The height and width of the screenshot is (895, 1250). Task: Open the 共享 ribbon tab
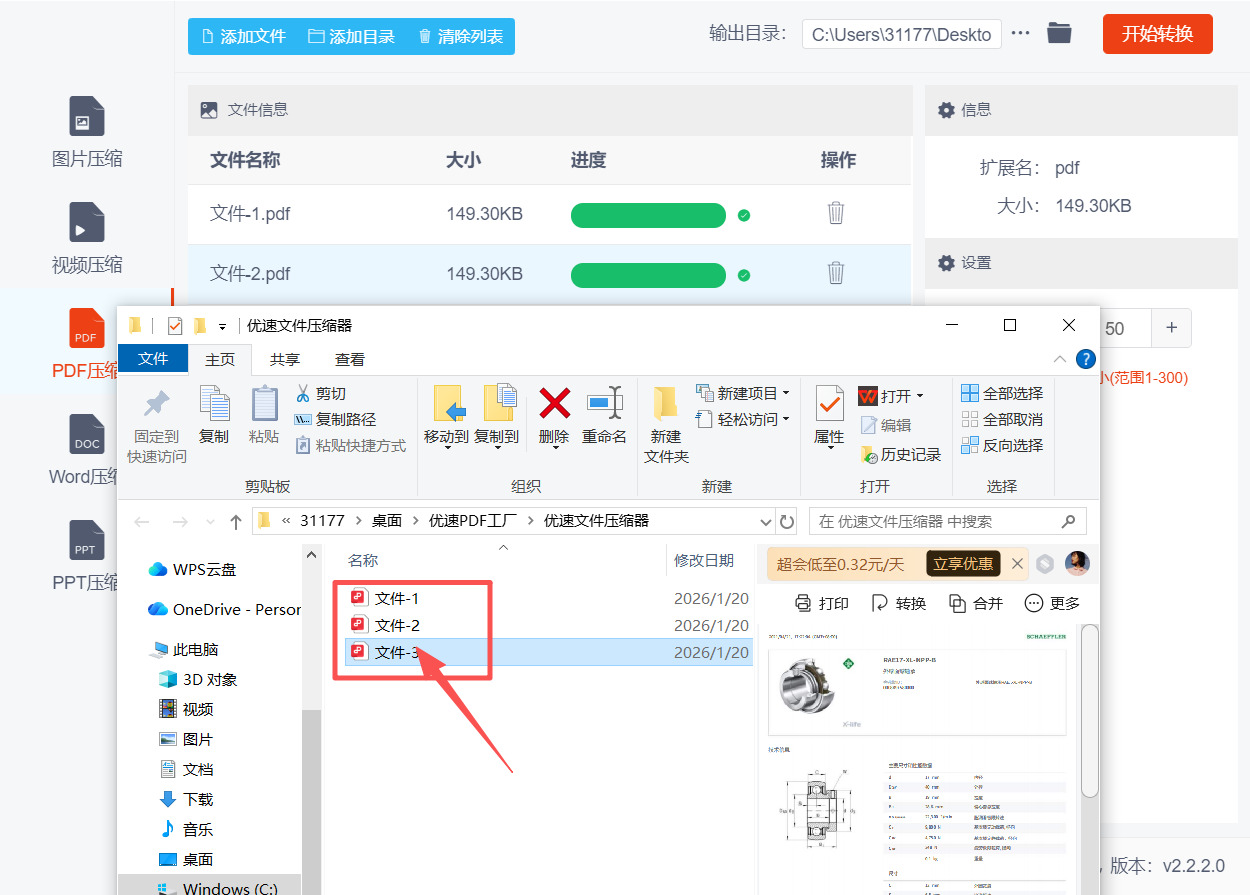click(284, 358)
